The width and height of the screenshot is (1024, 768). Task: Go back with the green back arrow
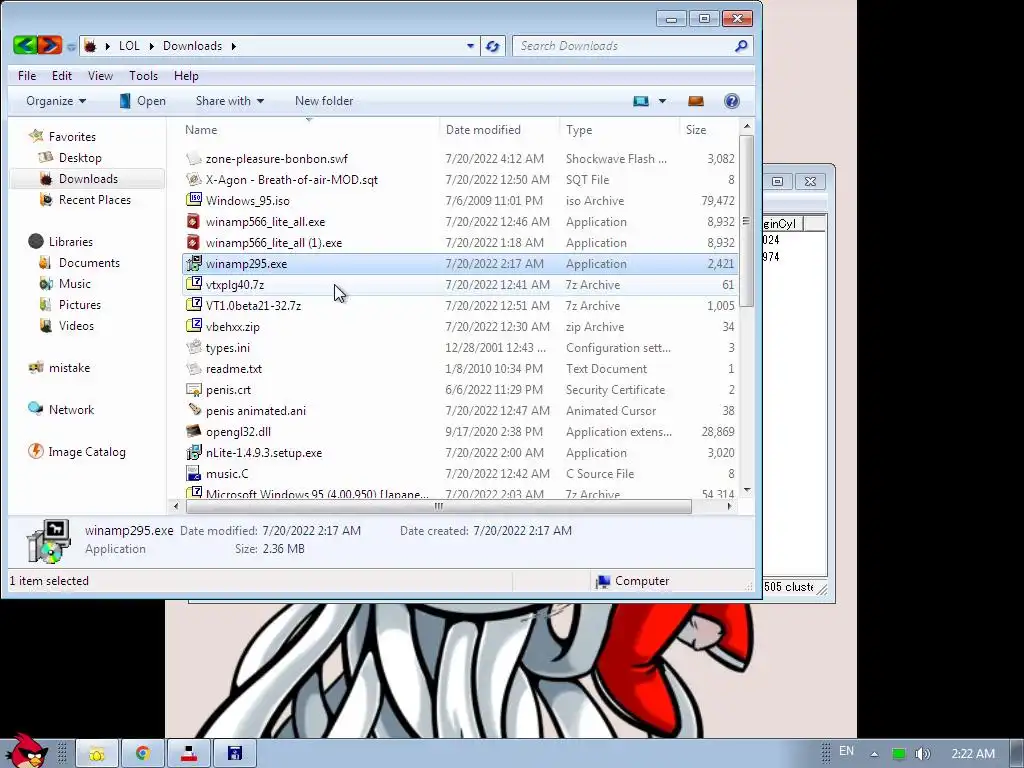pyautogui.click(x=25, y=45)
